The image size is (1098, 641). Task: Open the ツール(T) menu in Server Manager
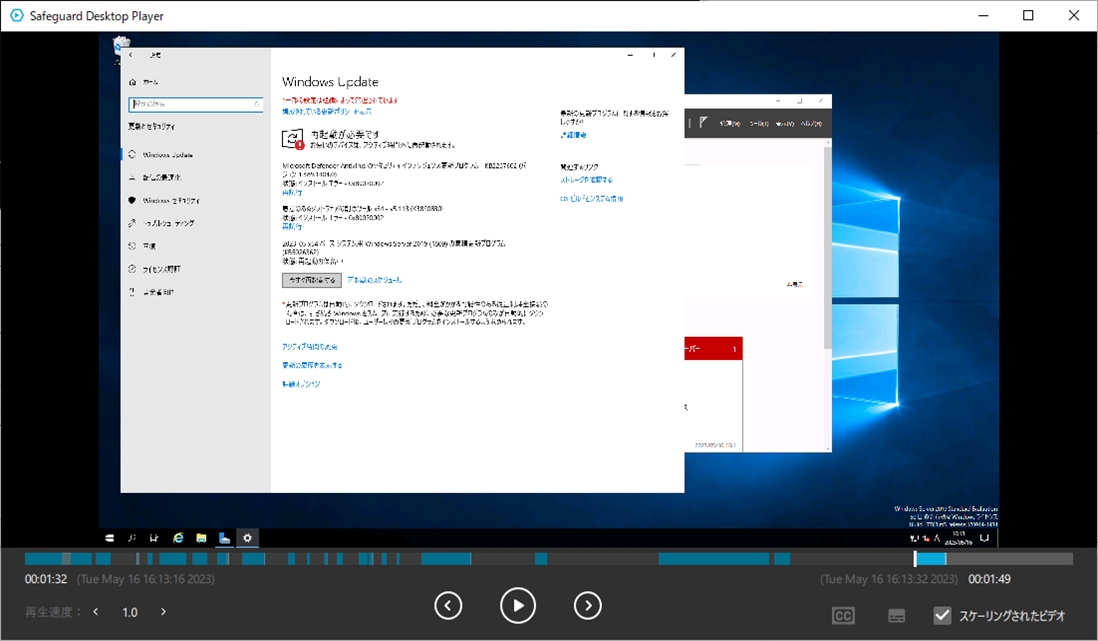(759, 123)
